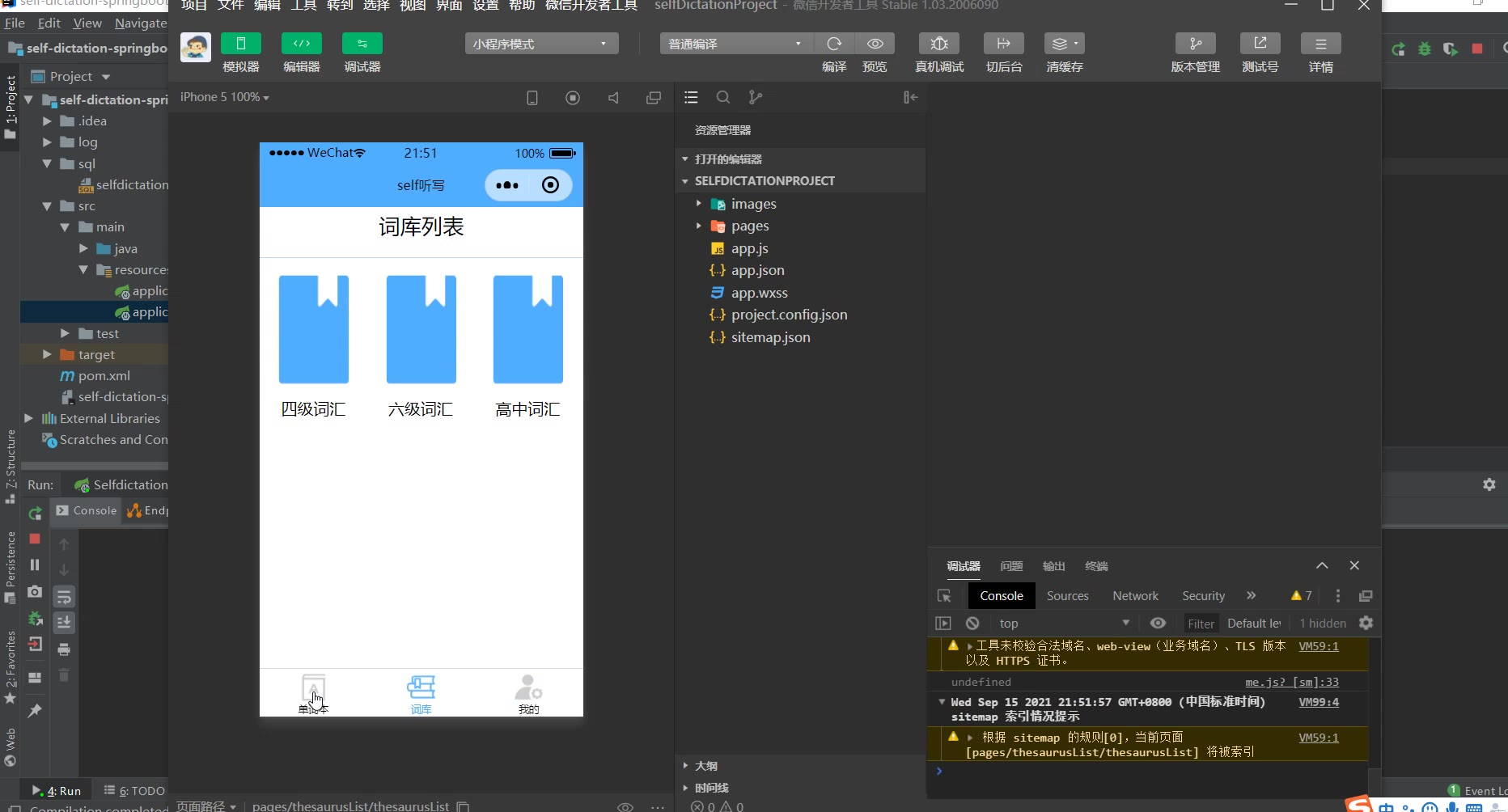Open console settings gear icon
This screenshot has width=1508, height=812.
tap(1366, 624)
